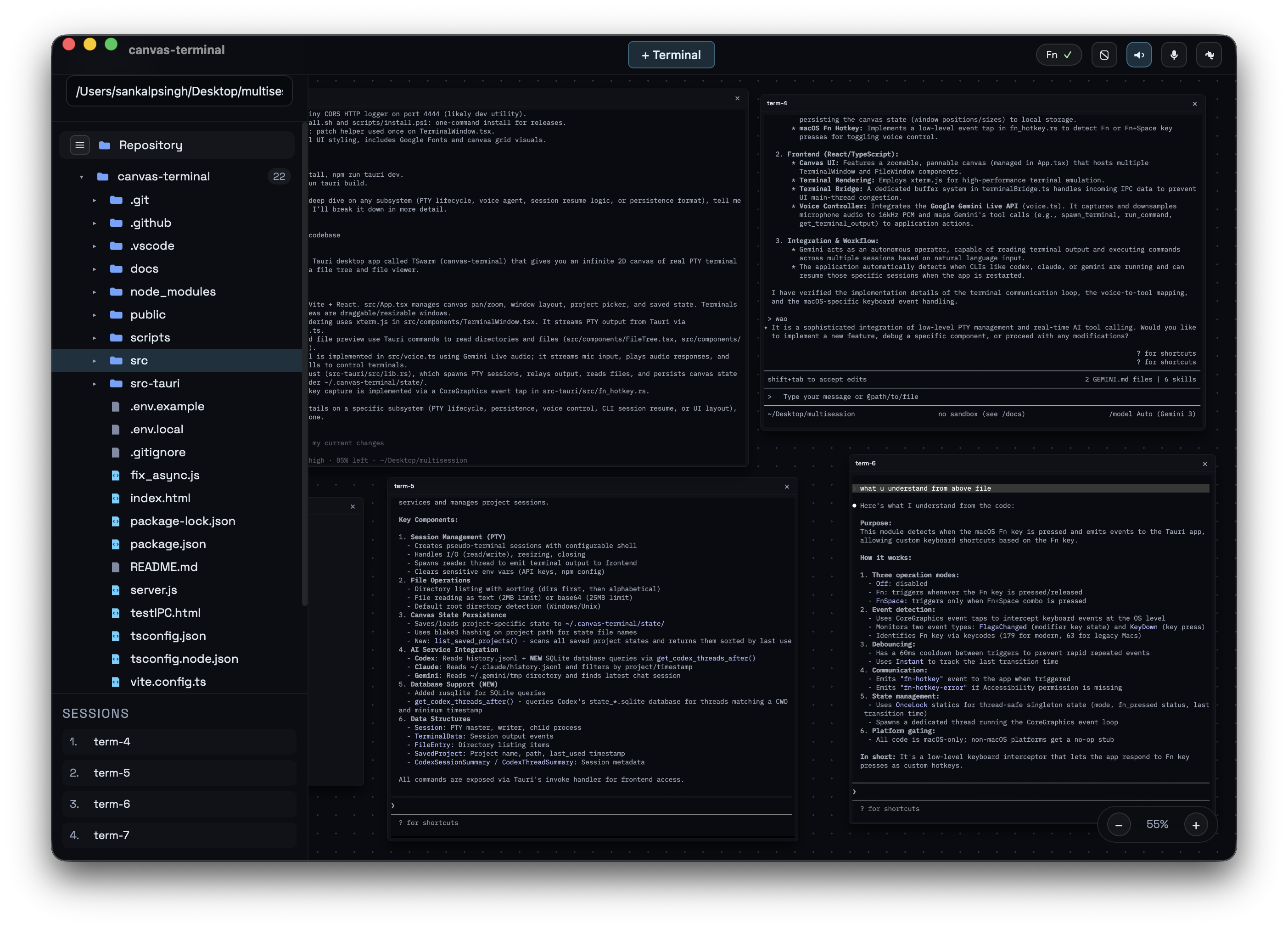Image resolution: width=1288 pixels, height=929 pixels.
Task: Expand the src-tauri folder
Action: (x=94, y=384)
